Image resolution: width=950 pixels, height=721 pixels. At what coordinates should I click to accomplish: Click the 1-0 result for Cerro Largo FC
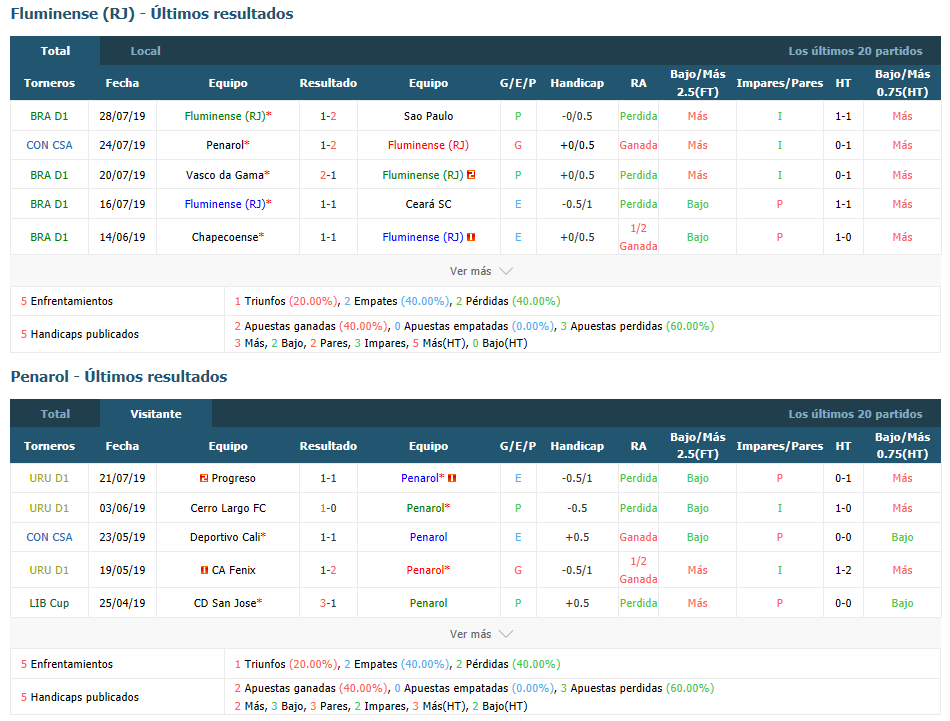coord(328,508)
